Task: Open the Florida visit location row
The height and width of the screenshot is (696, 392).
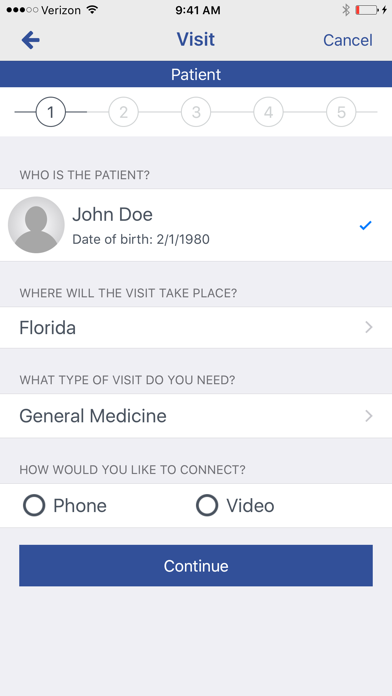Action: click(196, 328)
